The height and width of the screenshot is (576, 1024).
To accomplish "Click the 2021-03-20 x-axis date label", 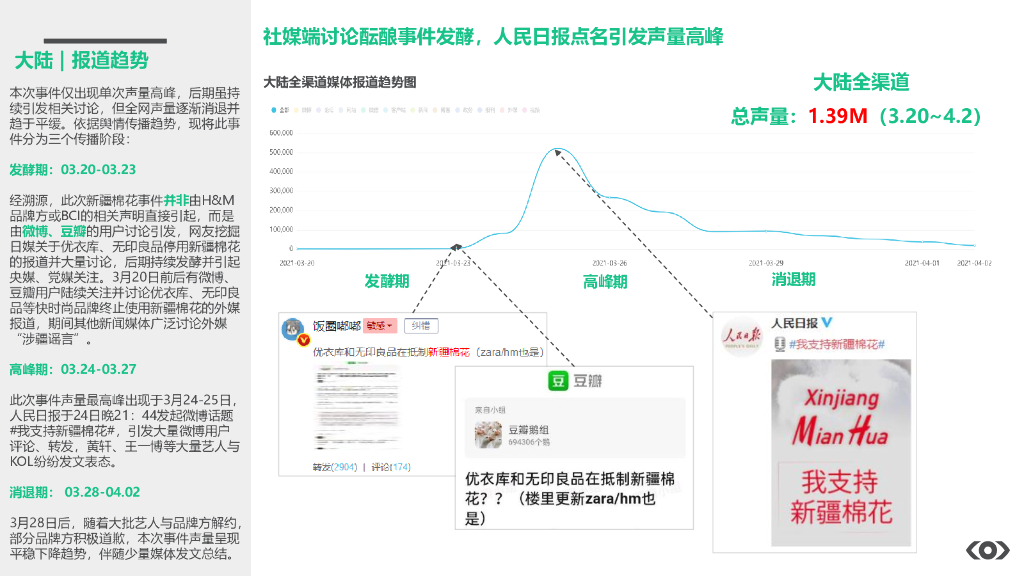I will [x=296, y=263].
